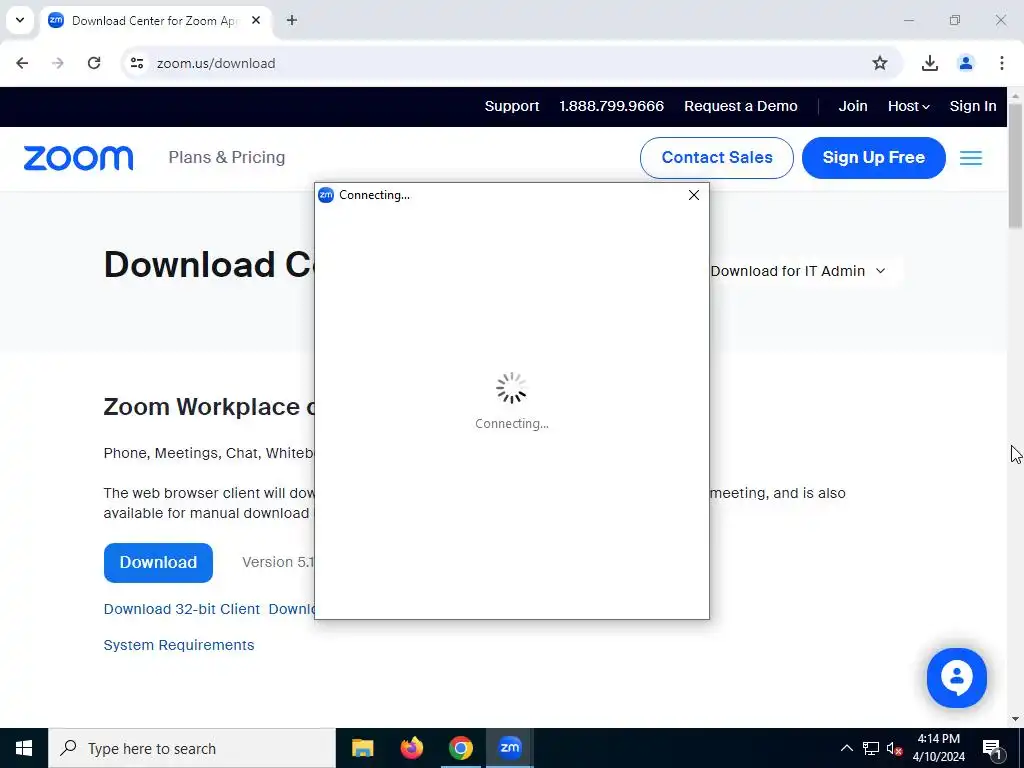Open Plans & Pricing

[227, 157]
